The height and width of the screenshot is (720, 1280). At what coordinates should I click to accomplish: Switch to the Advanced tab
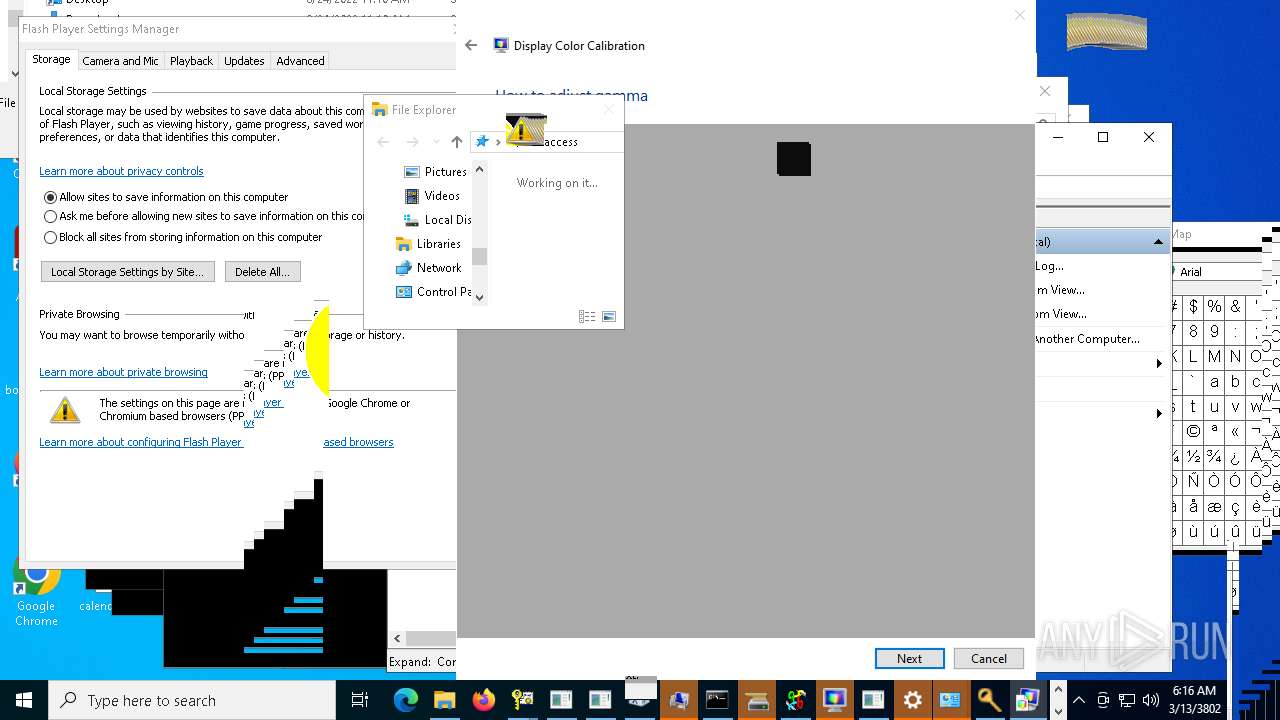[x=300, y=61]
